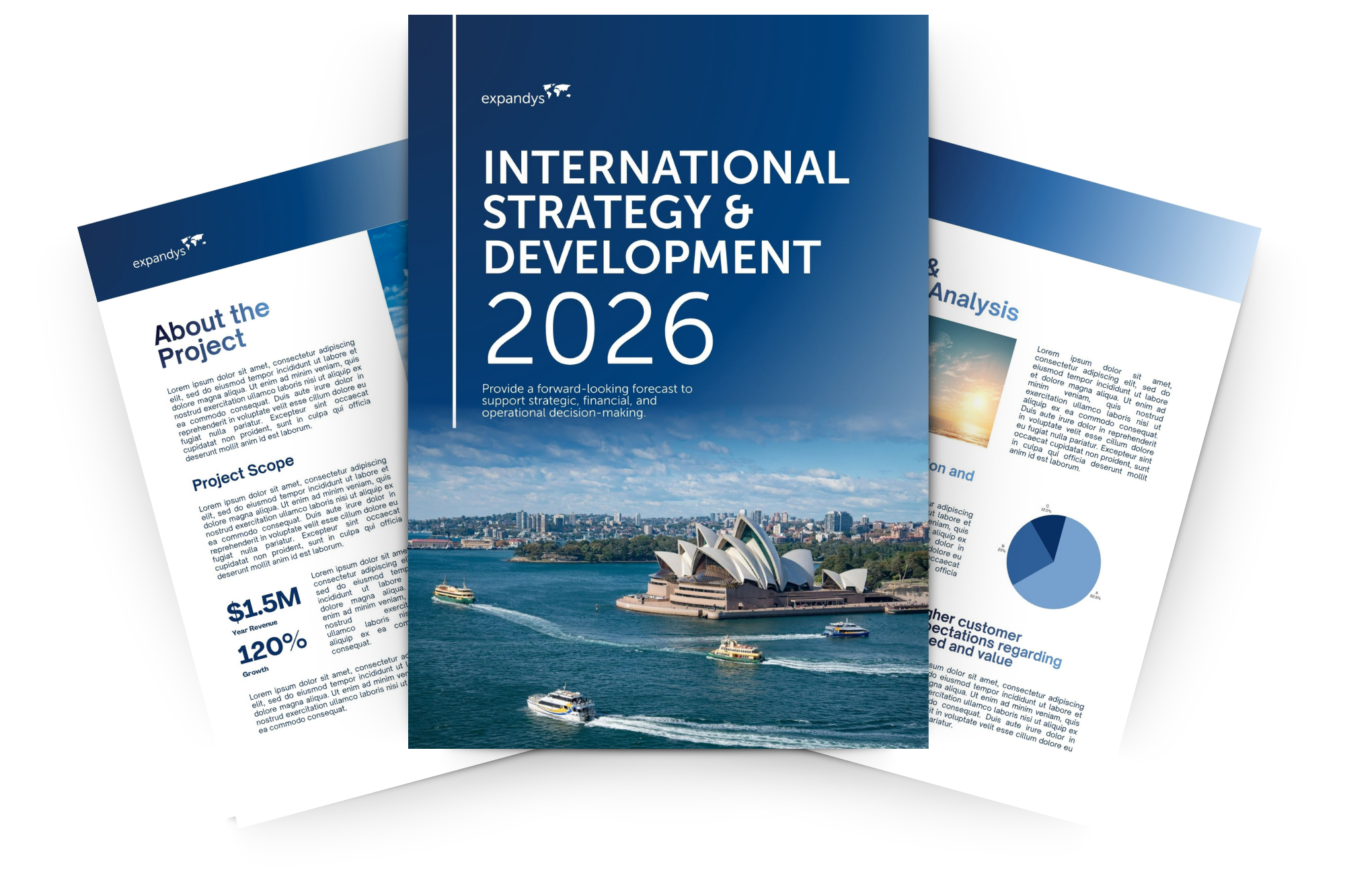Click the "$1.5M" revenue figure
The width and height of the screenshot is (1345, 896).
[264, 604]
